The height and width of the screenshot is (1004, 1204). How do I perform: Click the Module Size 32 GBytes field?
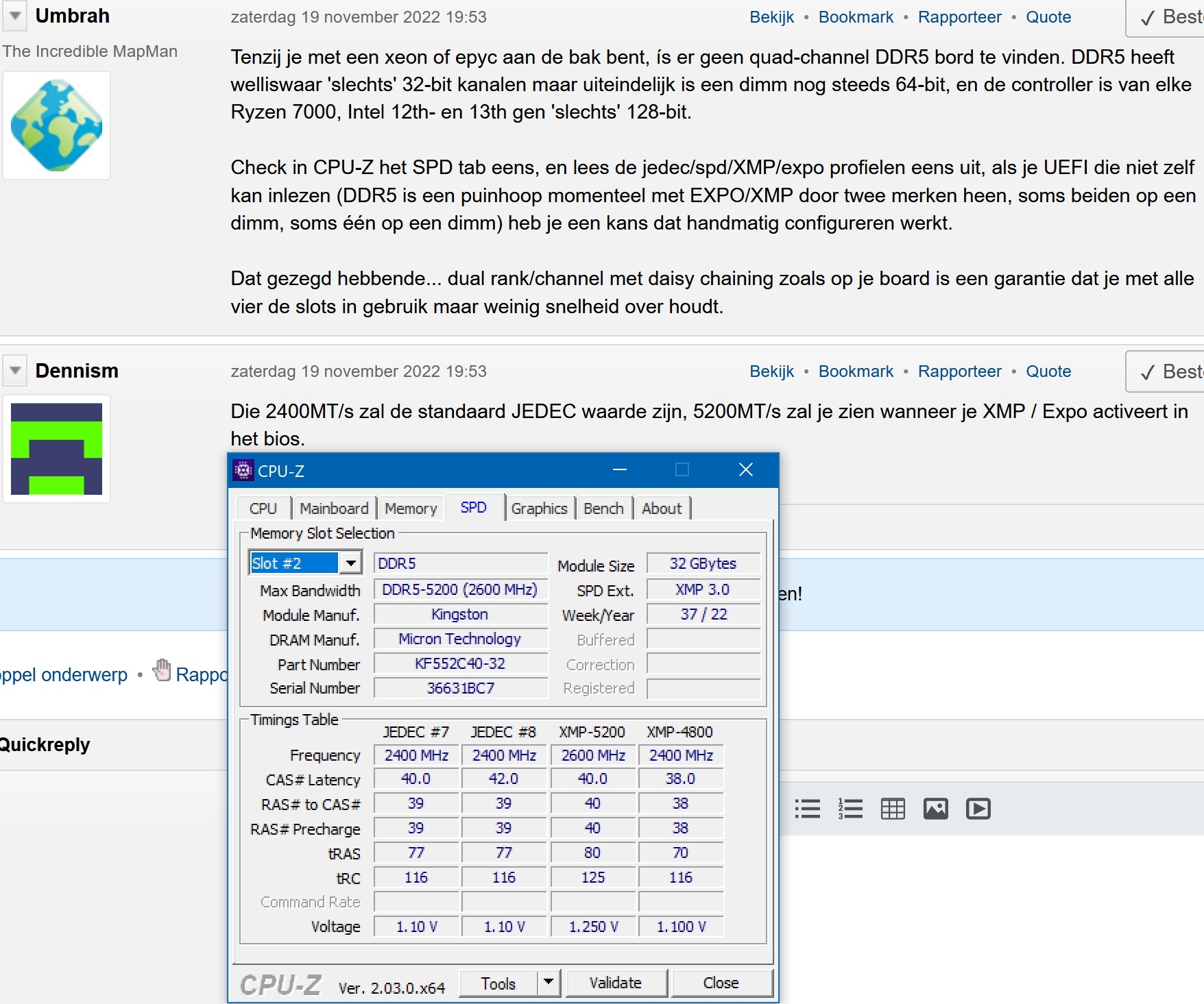point(703,563)
